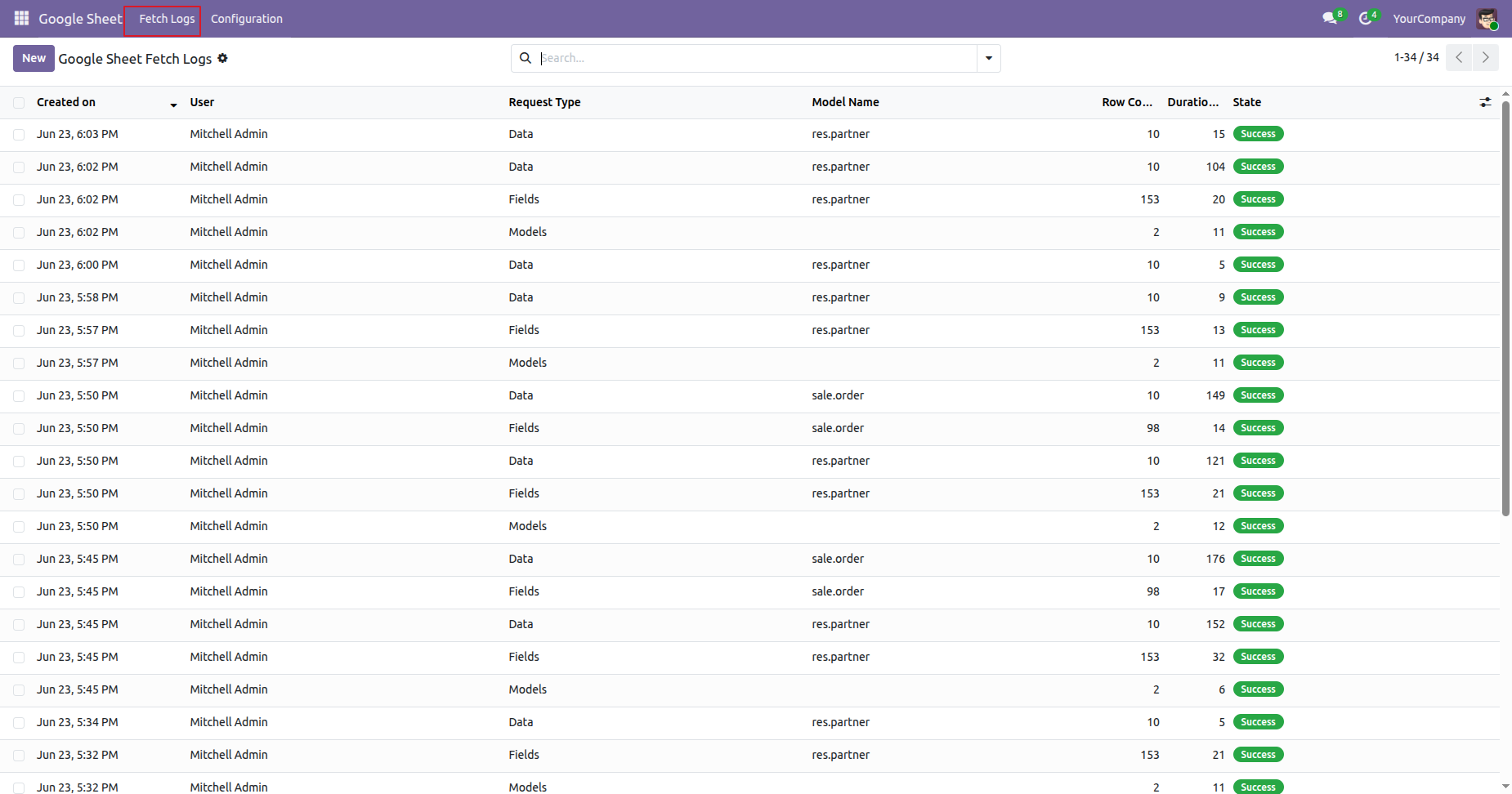Viewport: 1512px width, 794px height.
Task: Open the Fetch Logs menu
Action: 167,19
